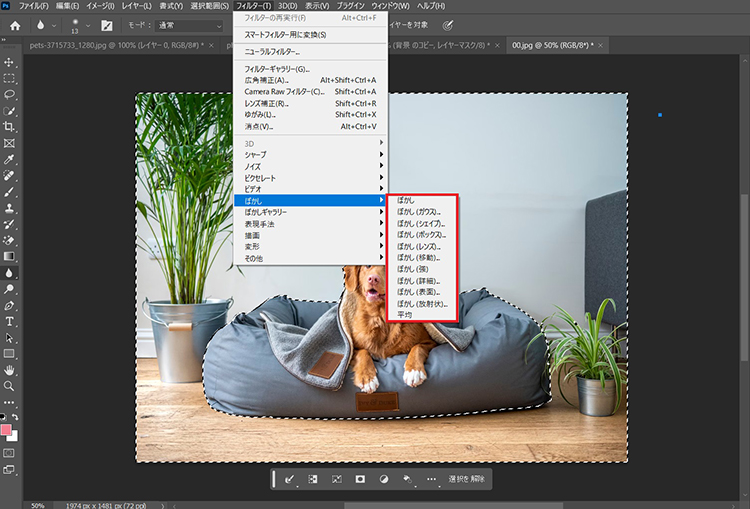750x509 pixels.
Task: Select the Hand tool
Action: click(9, 370)
